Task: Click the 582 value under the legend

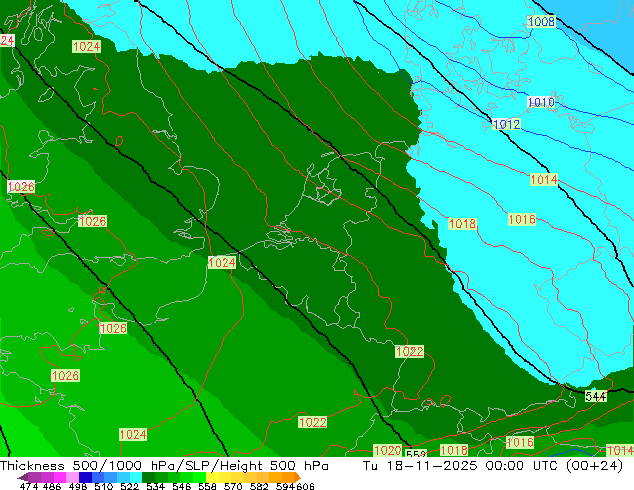Action: click(259, 486)
